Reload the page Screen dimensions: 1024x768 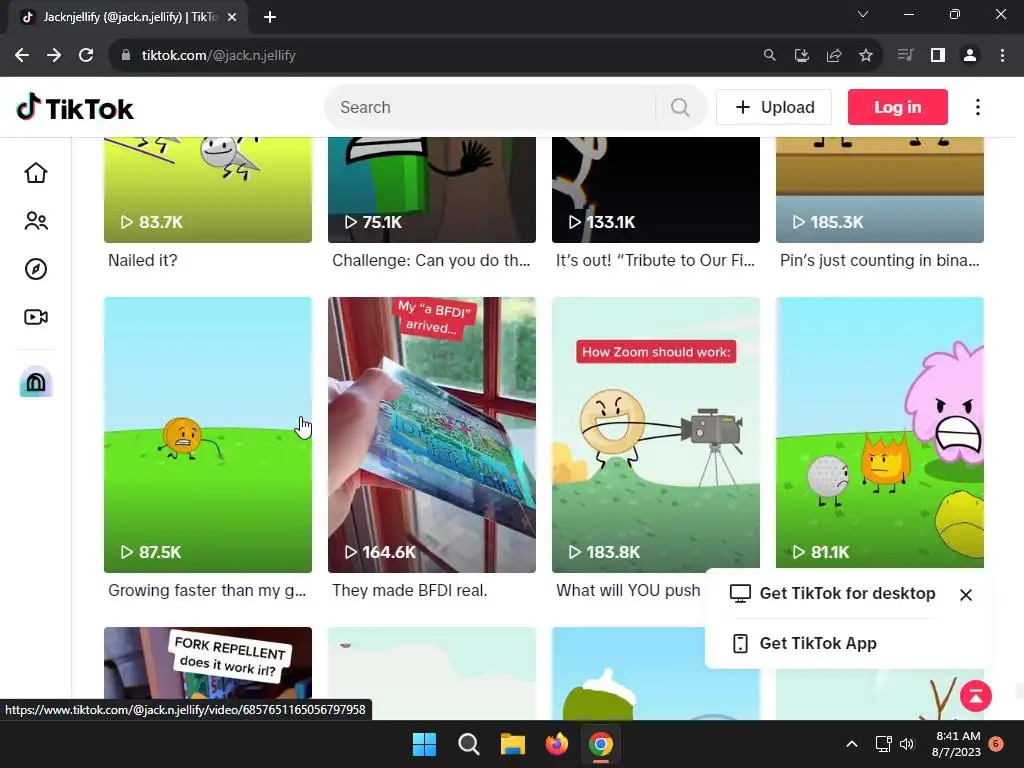point(86,56)
